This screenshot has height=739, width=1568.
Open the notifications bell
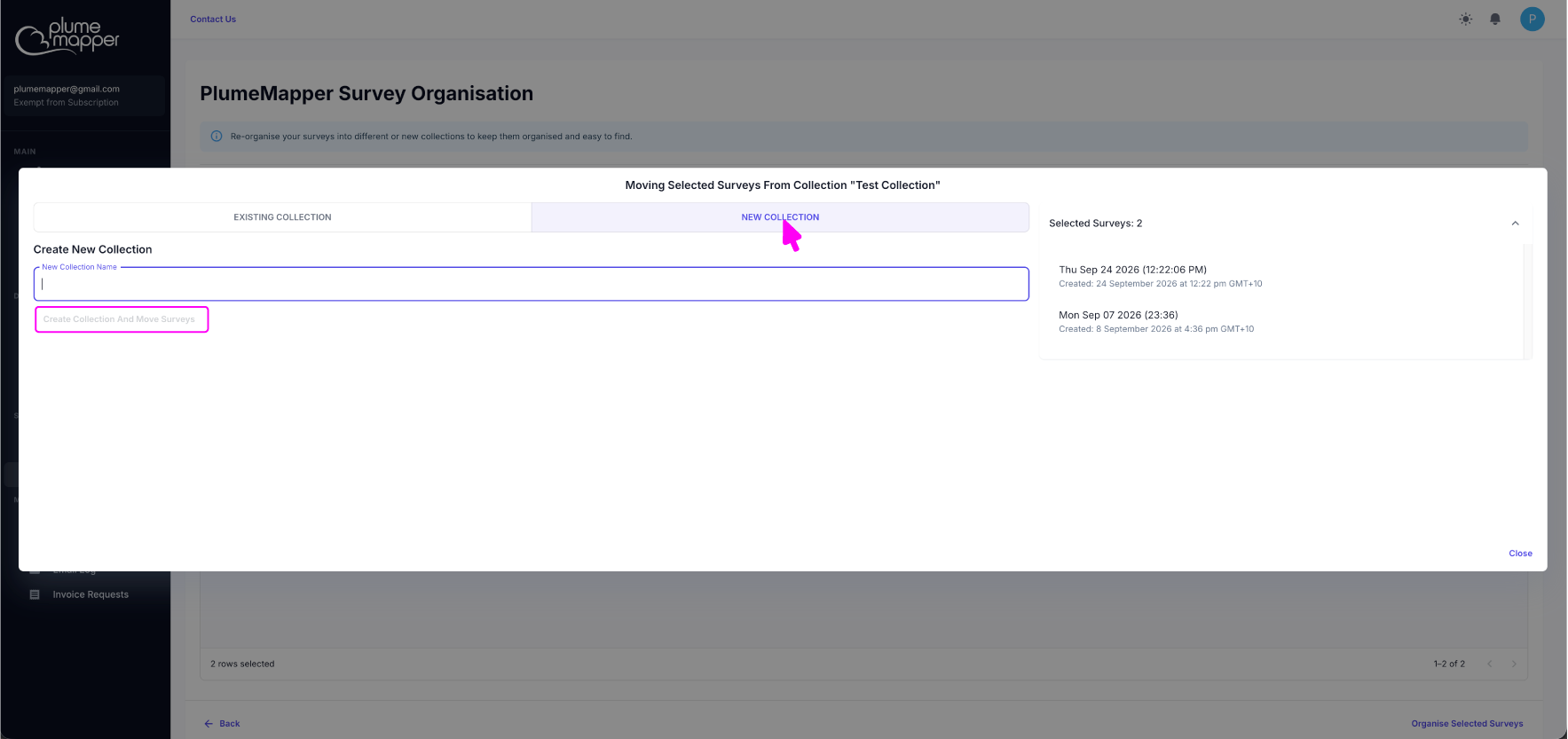point(1495,19)
